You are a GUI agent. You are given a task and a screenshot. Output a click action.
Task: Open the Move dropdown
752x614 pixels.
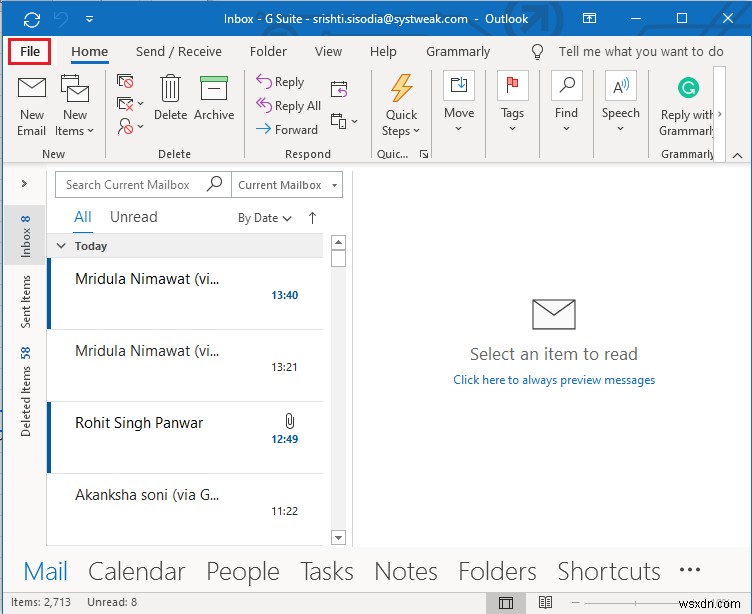pos(459,102)
